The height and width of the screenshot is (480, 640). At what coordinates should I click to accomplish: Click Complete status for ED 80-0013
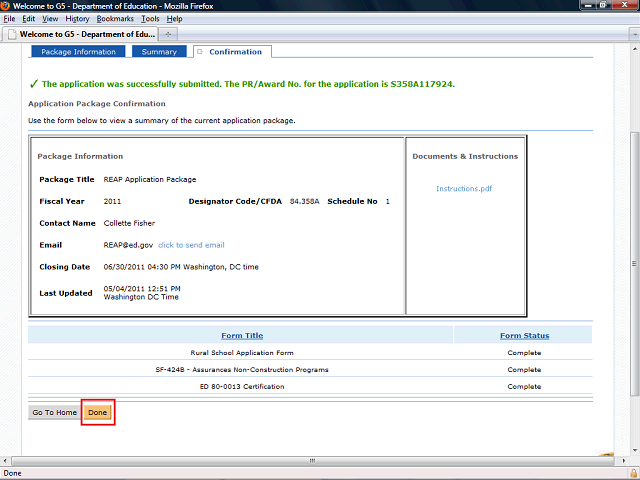pos(524,387)
